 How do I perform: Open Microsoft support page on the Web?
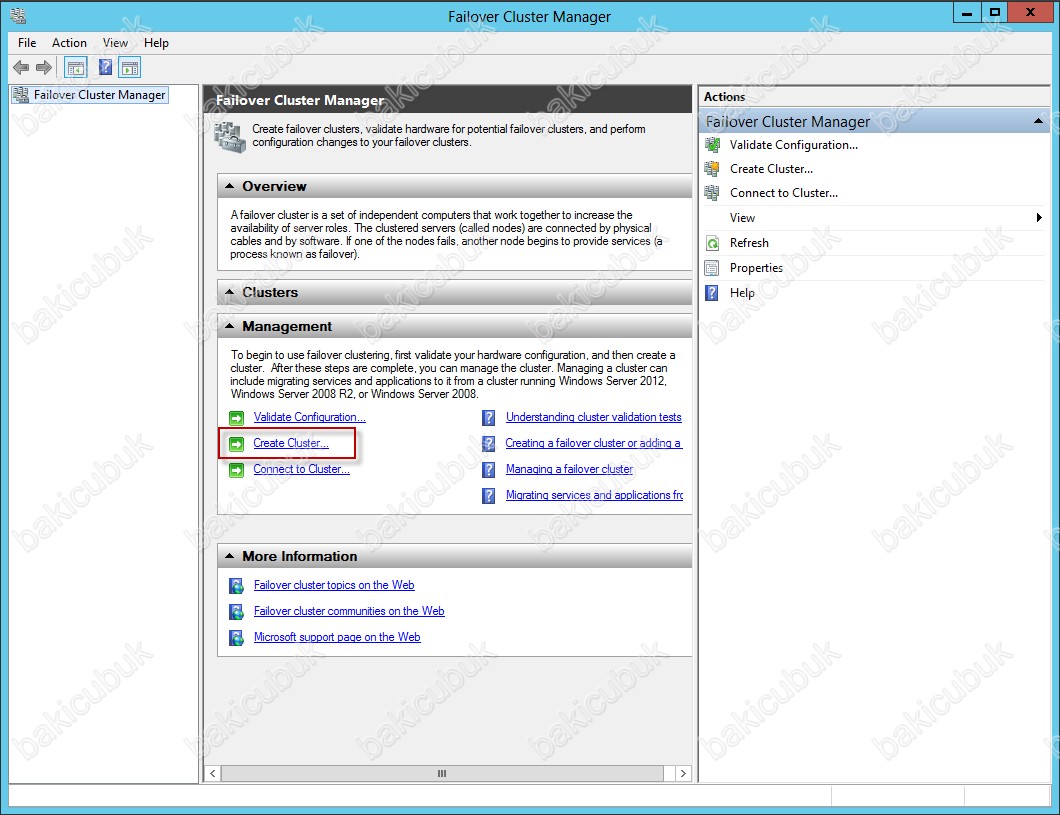point(337,637)
